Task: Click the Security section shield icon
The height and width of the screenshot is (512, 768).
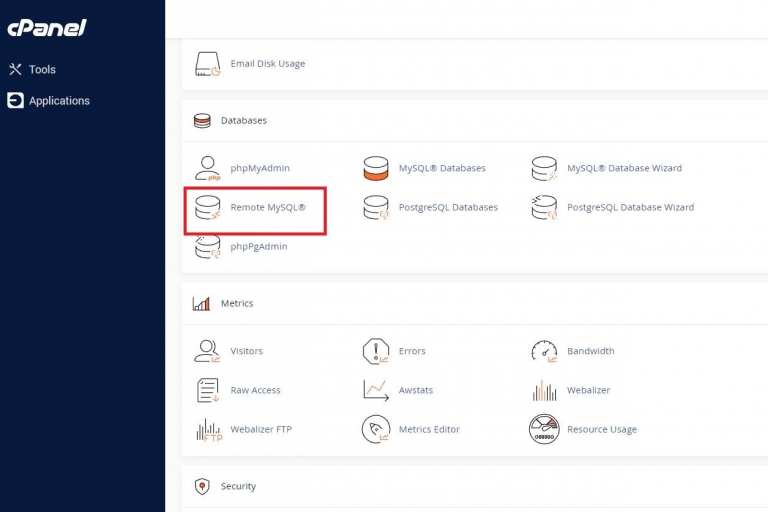Action: tap(202, 487)
